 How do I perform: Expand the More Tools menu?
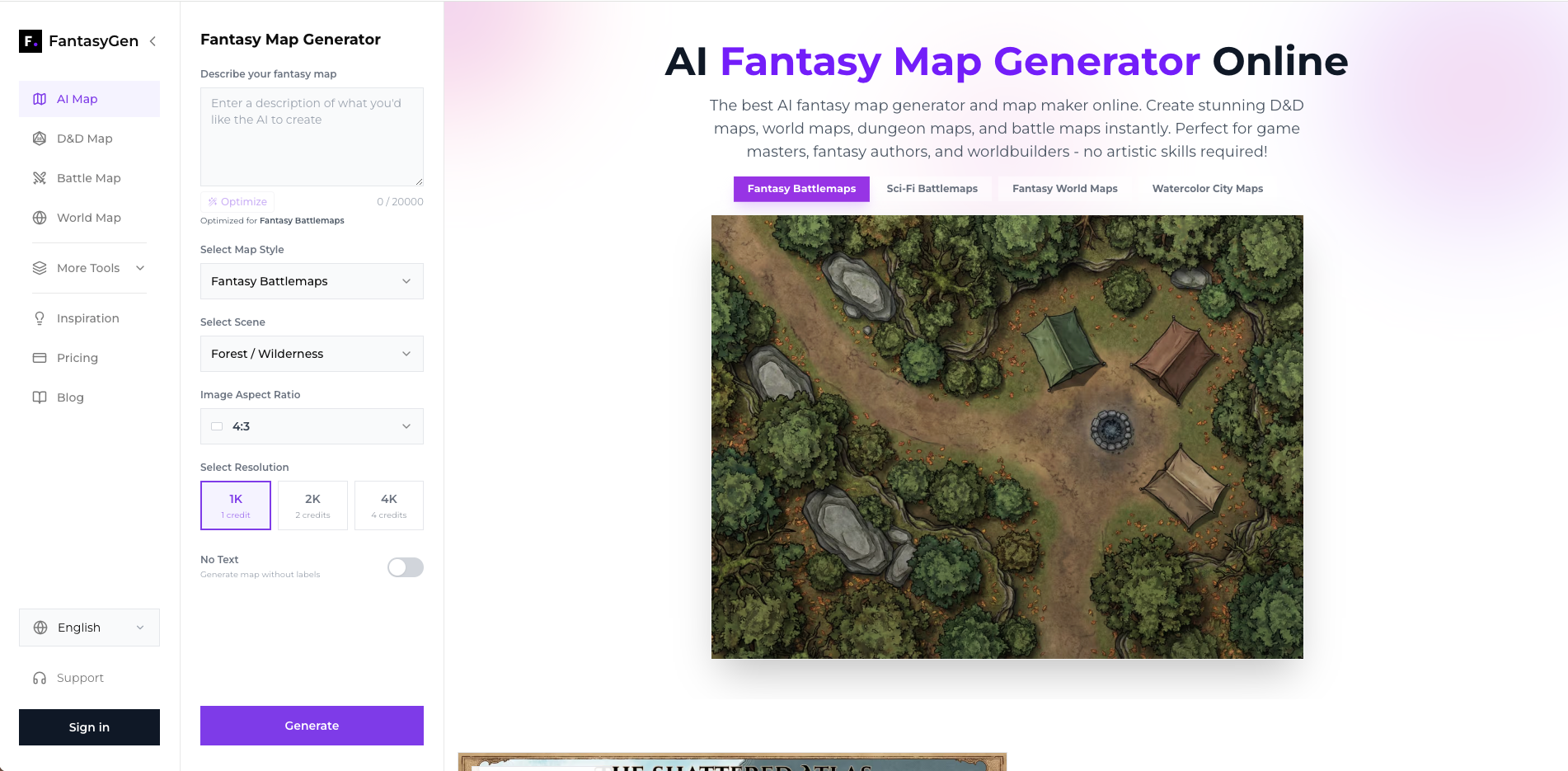[x=88, y=267]
